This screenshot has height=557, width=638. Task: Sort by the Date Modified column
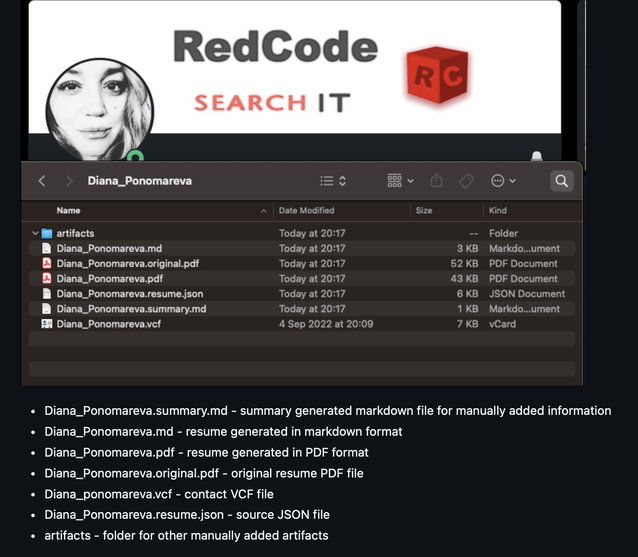(306, 210)
